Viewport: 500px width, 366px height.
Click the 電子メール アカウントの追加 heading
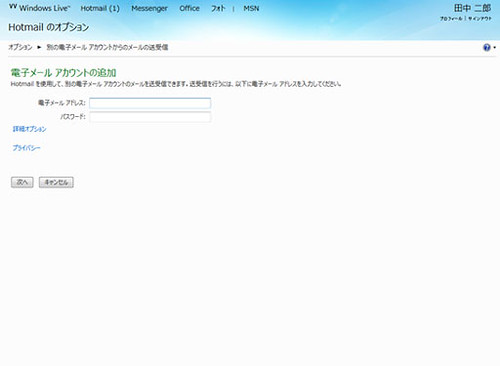(63, 73)
